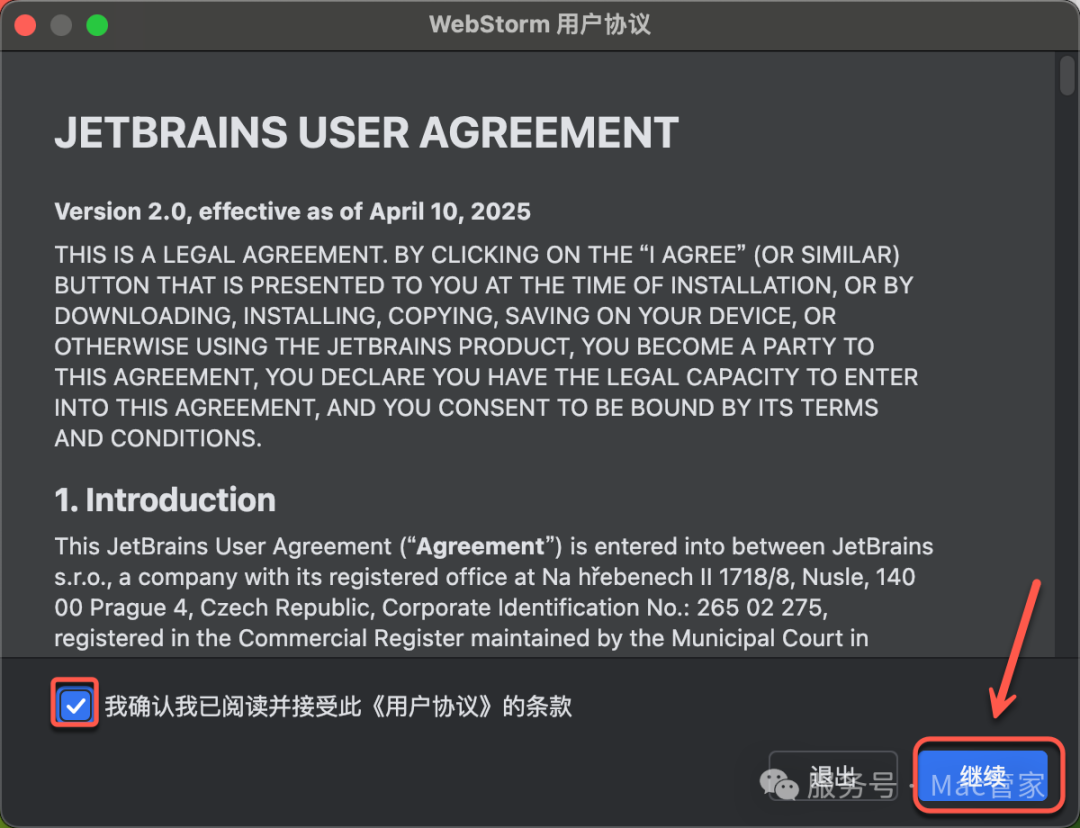
Task: Click the empty scrollbar track below the thumb
Action: click(x=1067, y=400)
